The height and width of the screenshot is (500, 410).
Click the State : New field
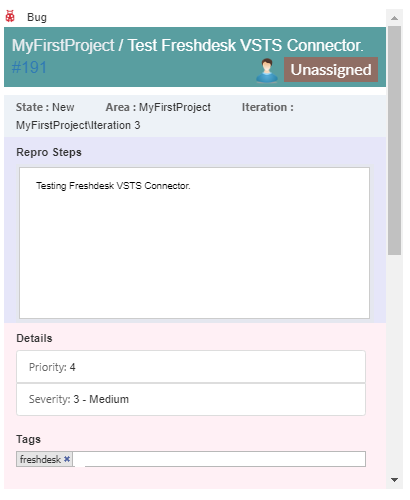(45, 107)
